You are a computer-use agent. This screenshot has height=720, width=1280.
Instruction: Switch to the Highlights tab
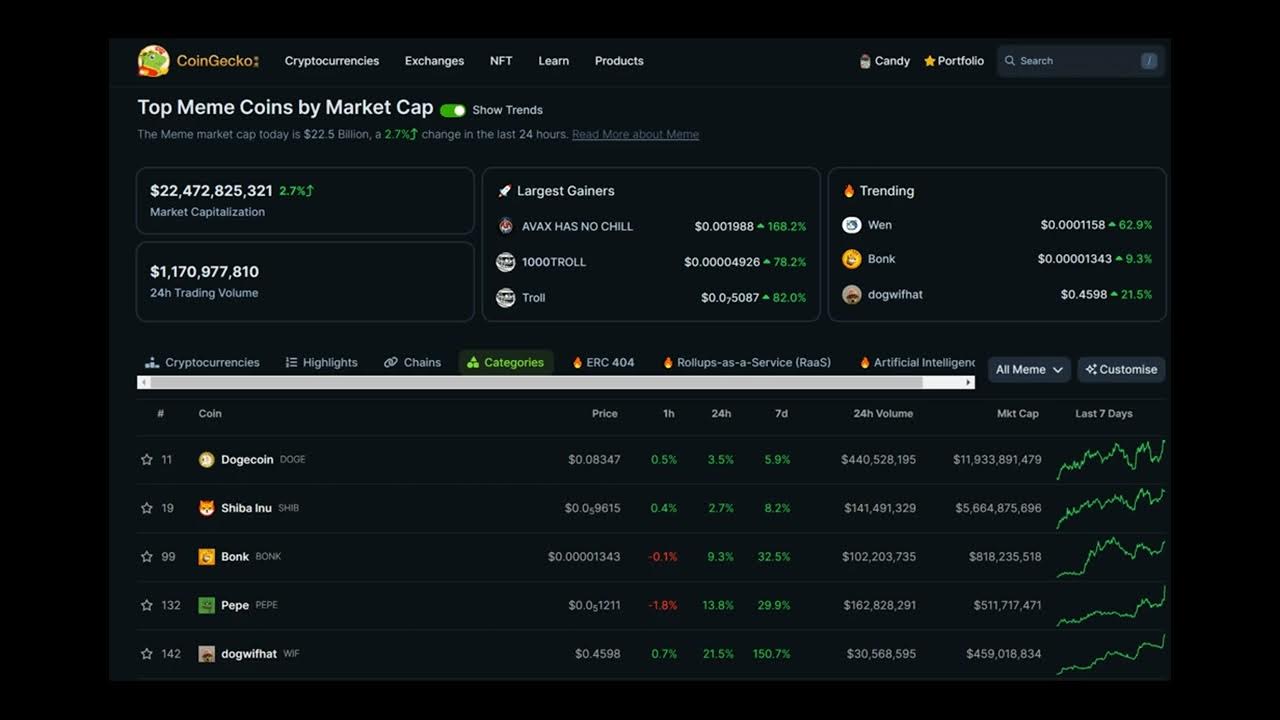[321, 363]
